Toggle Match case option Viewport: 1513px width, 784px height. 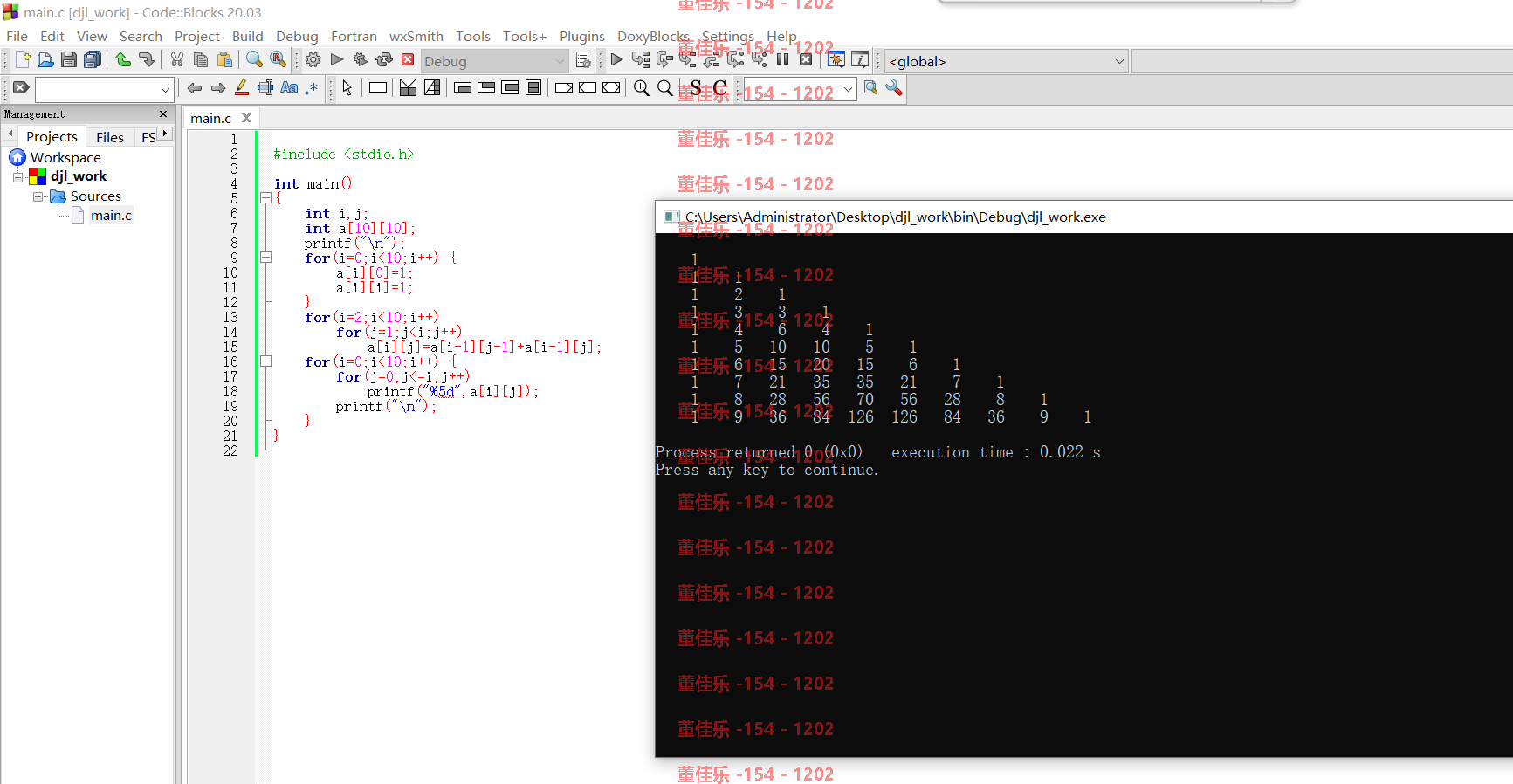point(289,88)
